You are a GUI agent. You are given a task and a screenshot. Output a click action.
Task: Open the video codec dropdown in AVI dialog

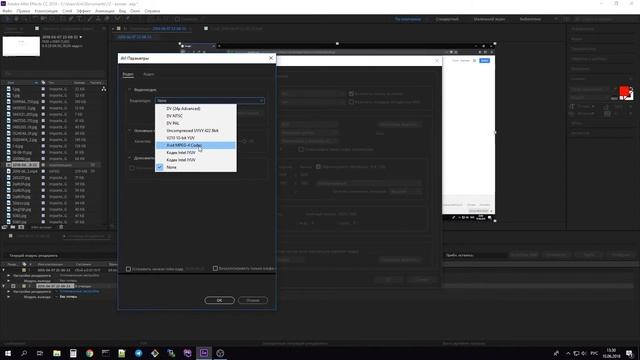pyautogui.click(x=210, y=100)
